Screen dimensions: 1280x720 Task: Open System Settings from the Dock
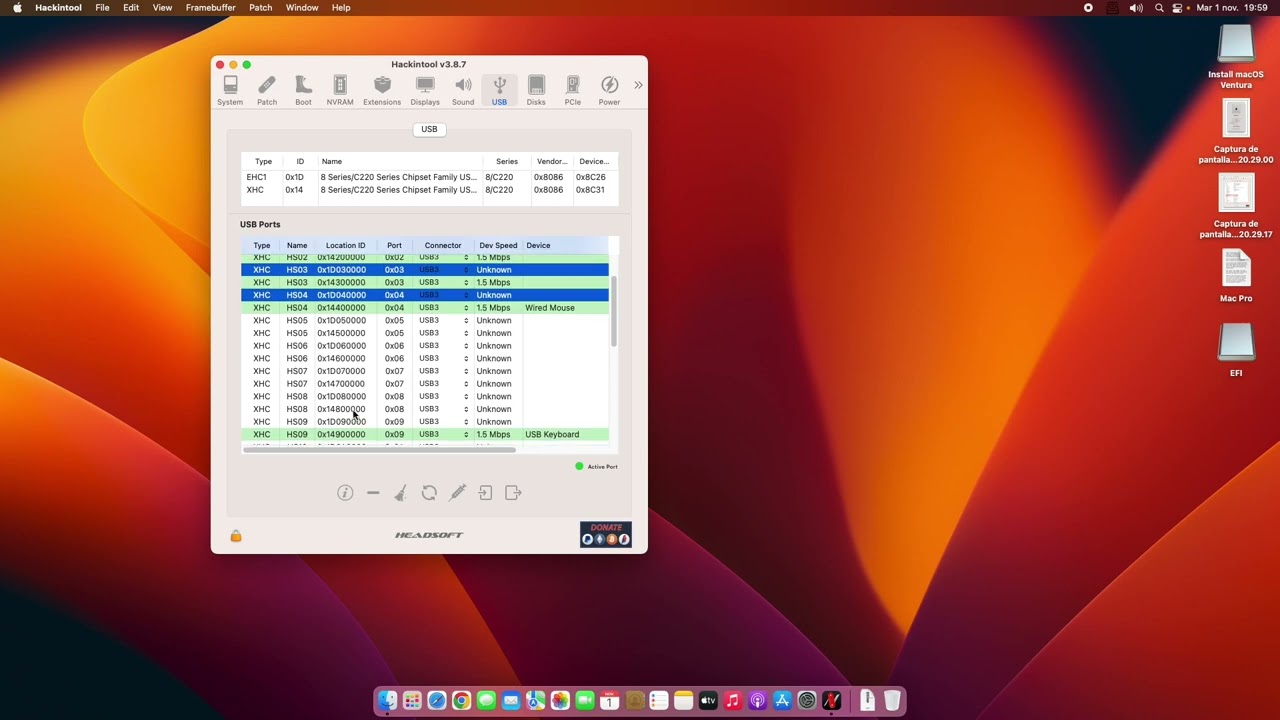[807, 701]
